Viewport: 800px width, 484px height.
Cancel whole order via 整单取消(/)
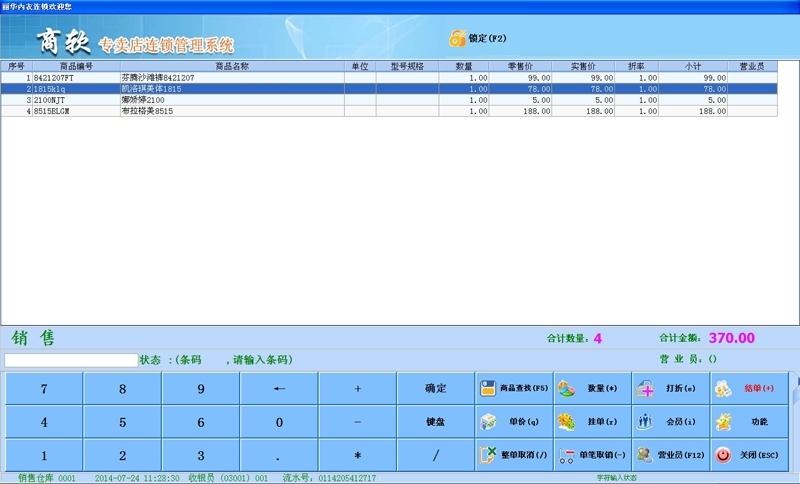pos(514,455)
